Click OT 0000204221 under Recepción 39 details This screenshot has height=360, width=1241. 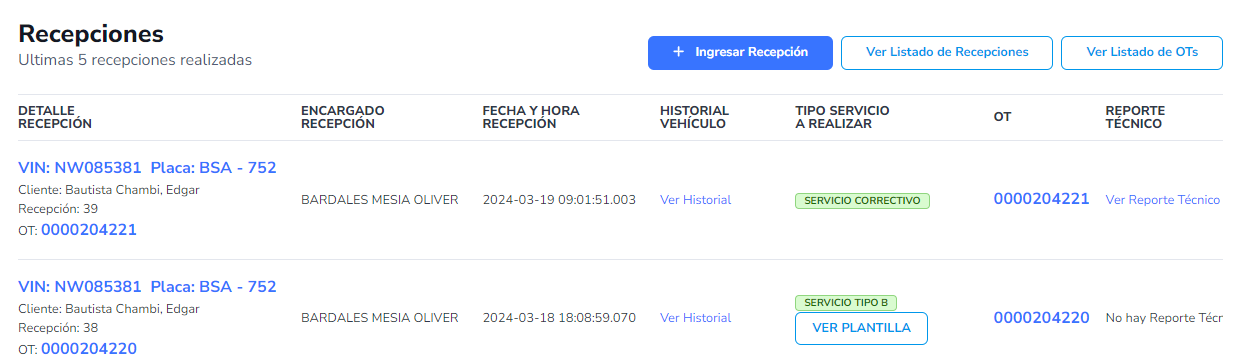89,230
